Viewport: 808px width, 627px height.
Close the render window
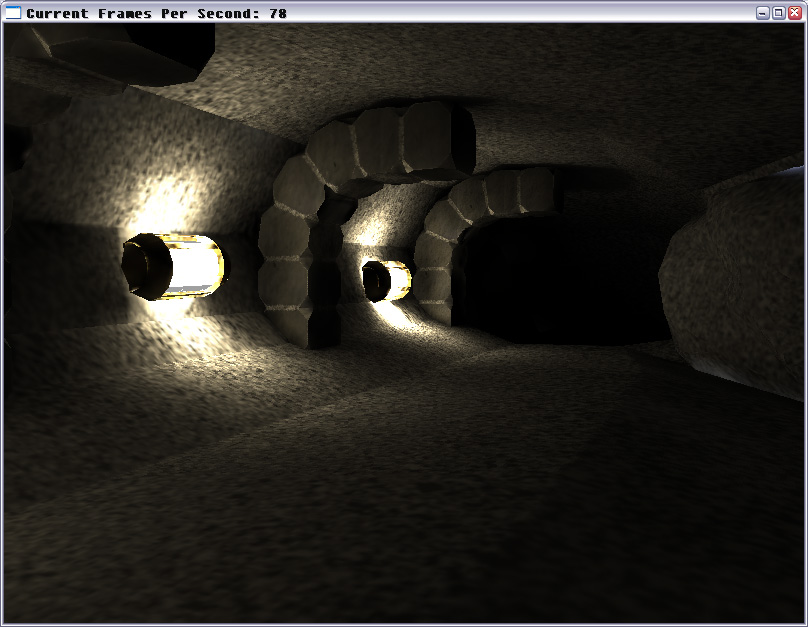click(x=795, y=13)
